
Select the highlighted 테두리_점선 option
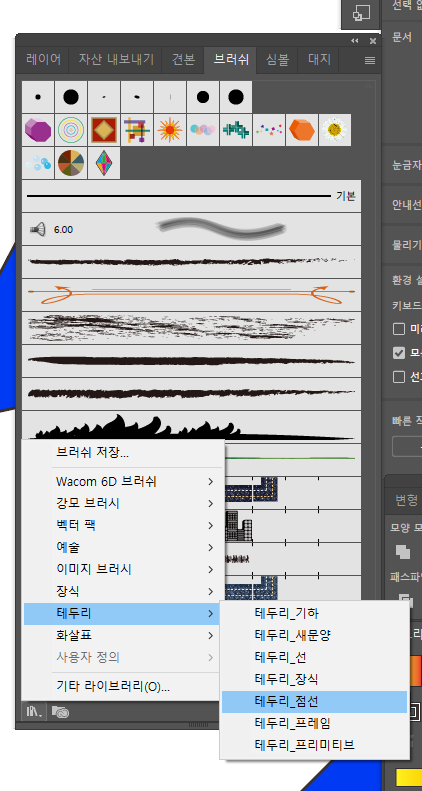pyautogui.click(x=314, y=701)
